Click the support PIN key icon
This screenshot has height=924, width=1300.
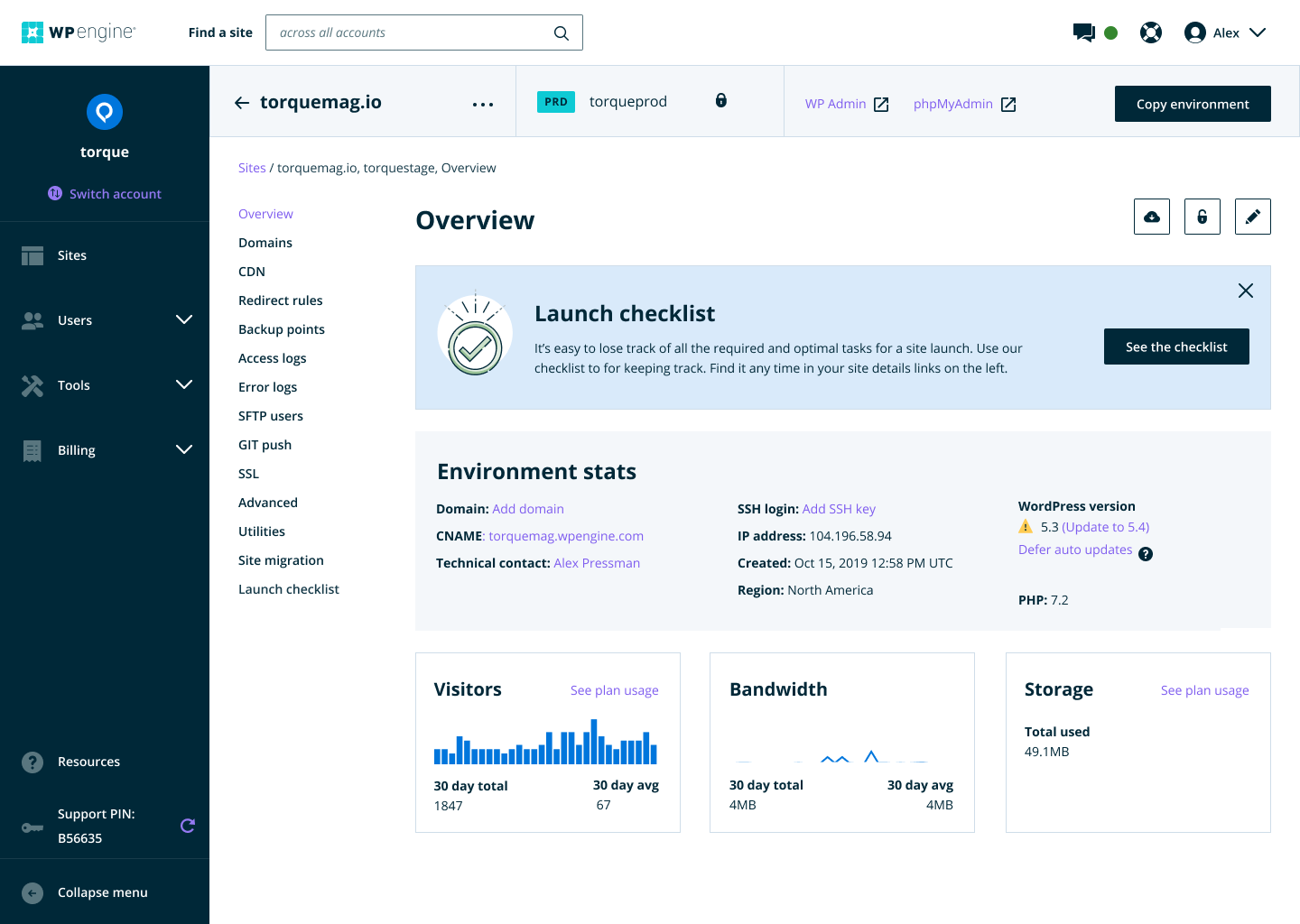pyautogui.click(x=32, y=827)
